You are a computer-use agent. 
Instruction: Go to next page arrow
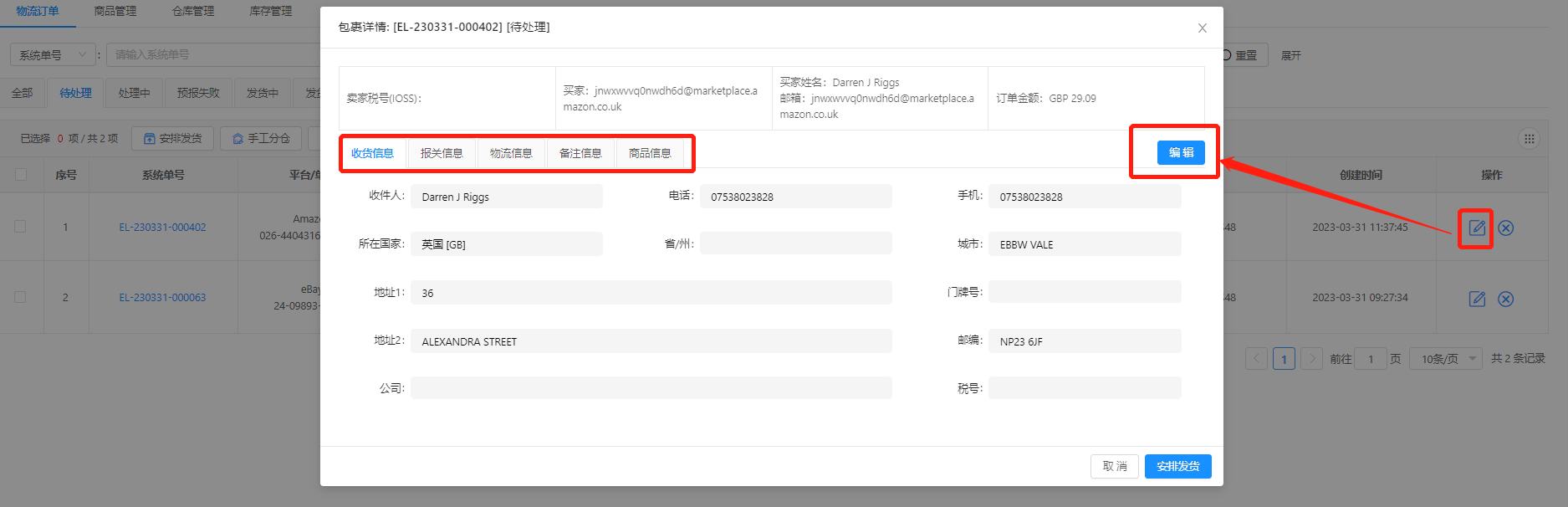1311,359
